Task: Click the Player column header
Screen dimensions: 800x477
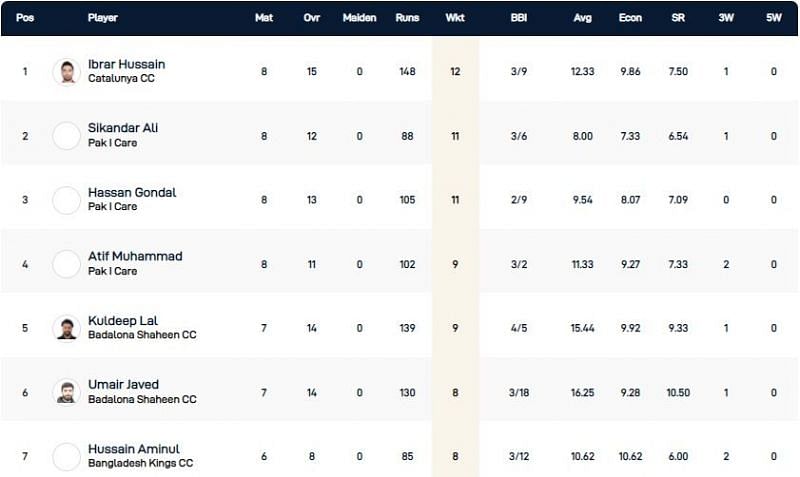Action: coord(103,18)
